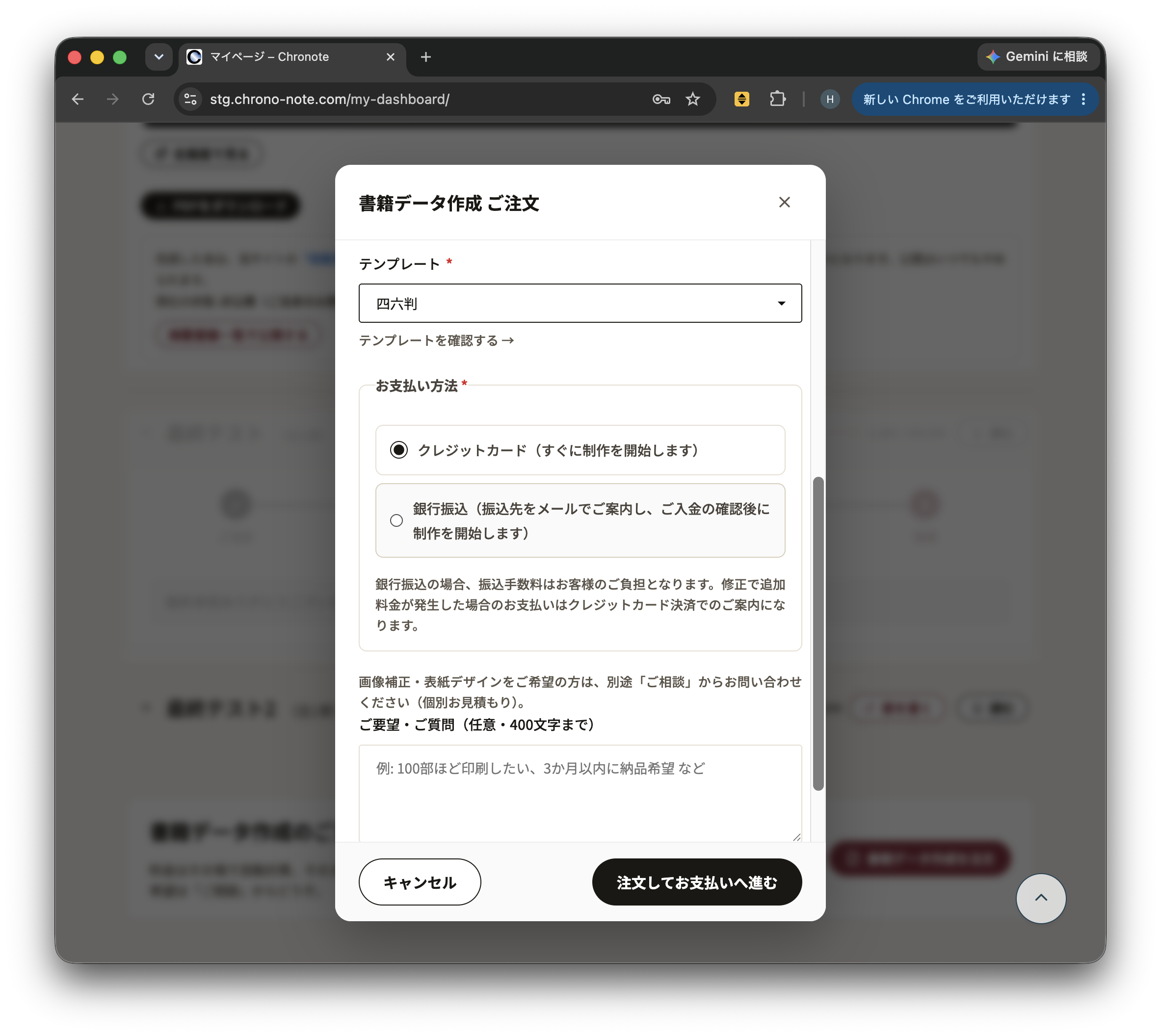The height and width of the screenshot is (1036, 1161).
Task: Open a new tab with the plus icon
Action: pos(426,57)
